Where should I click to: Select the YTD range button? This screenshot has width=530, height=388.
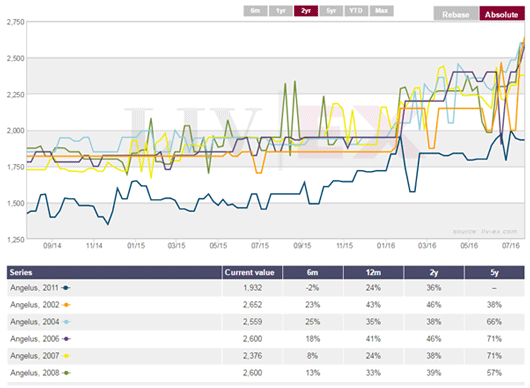tap(356, 11)
